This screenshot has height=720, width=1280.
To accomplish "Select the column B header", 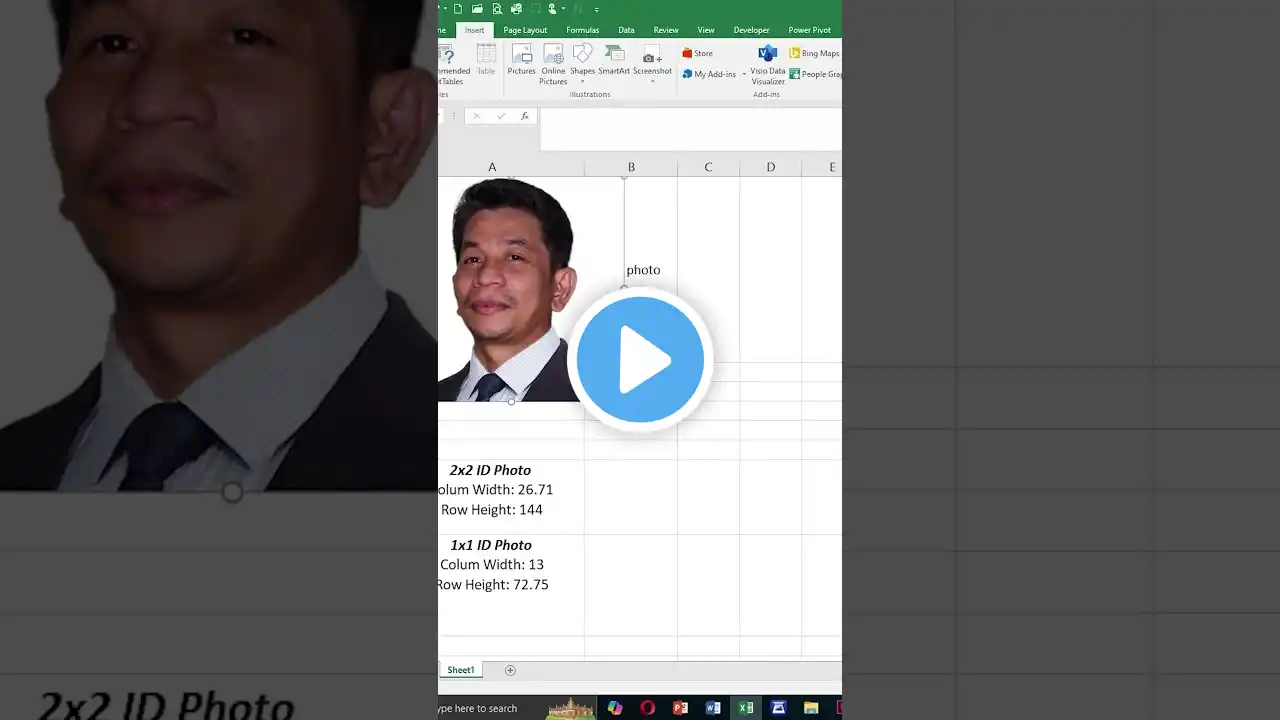I will coord(631,167).
